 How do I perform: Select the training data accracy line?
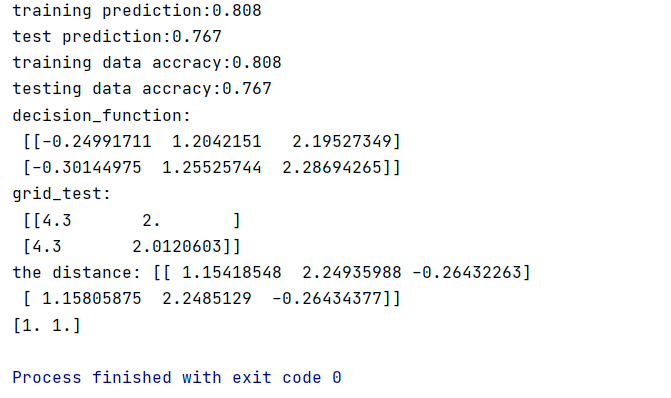pyautogui.click(x=147, y=63)
